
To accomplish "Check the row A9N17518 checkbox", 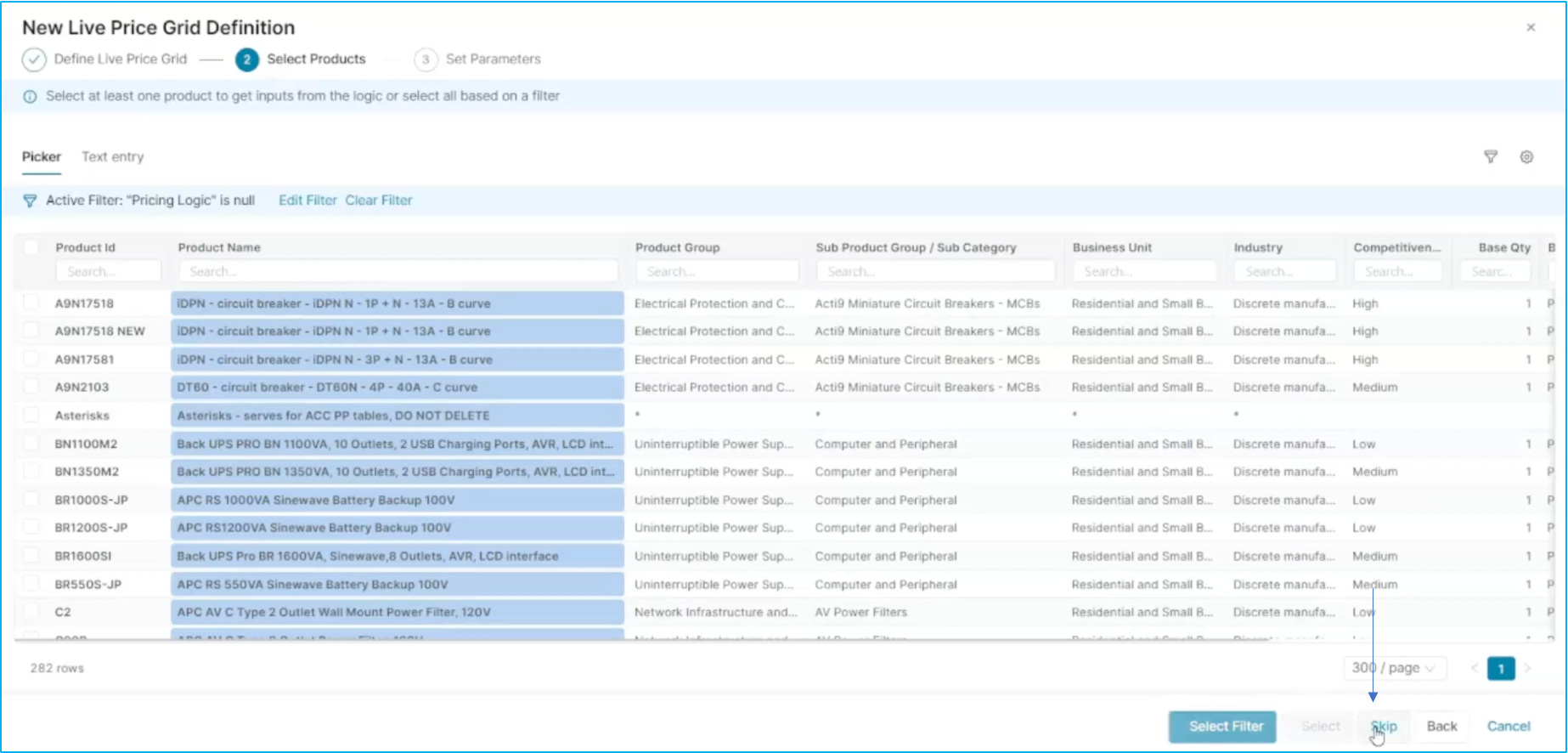I will 31,302.
